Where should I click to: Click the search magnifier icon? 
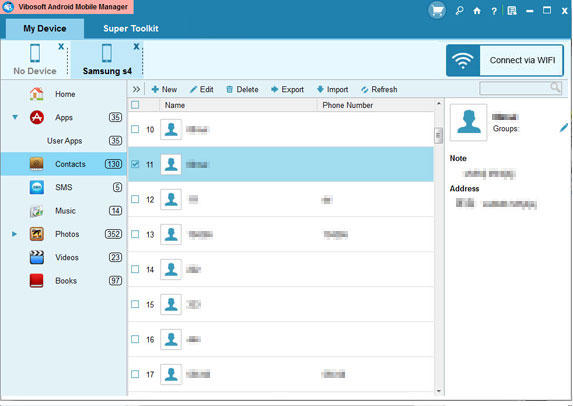(x=555, y=87)
